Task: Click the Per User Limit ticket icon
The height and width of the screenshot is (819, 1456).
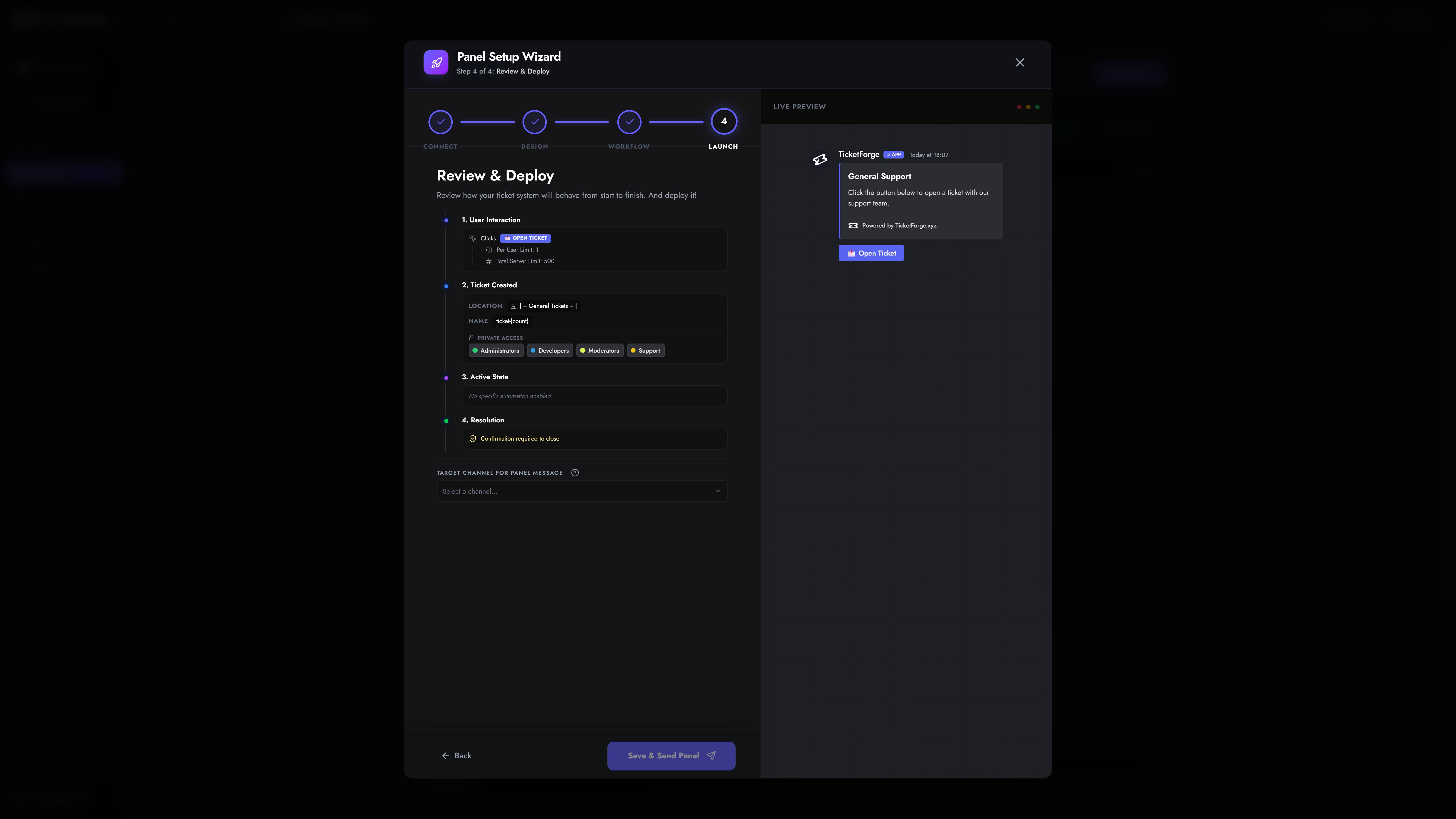Action: point(489,250)
